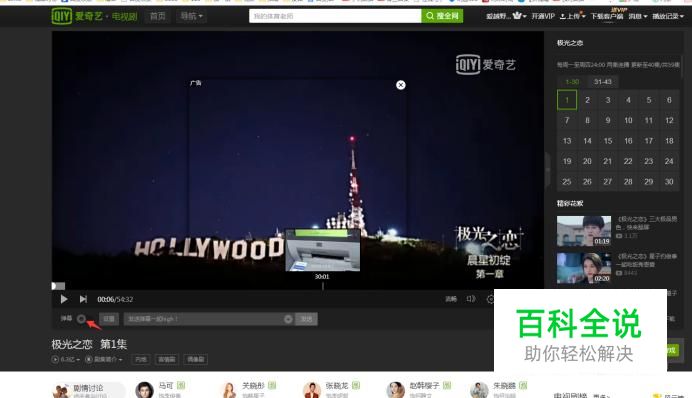Select episode 2 in the episode grid

pyautogui.click(x=587, y=100)
